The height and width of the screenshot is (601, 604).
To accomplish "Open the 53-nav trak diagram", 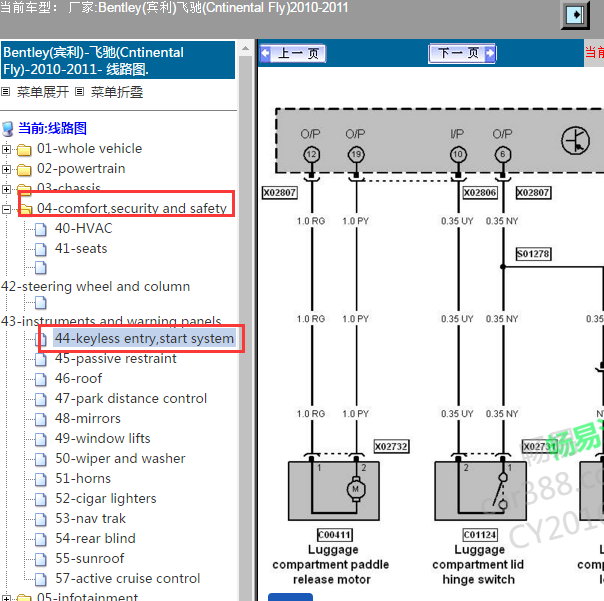I will (x=90, y=519).
